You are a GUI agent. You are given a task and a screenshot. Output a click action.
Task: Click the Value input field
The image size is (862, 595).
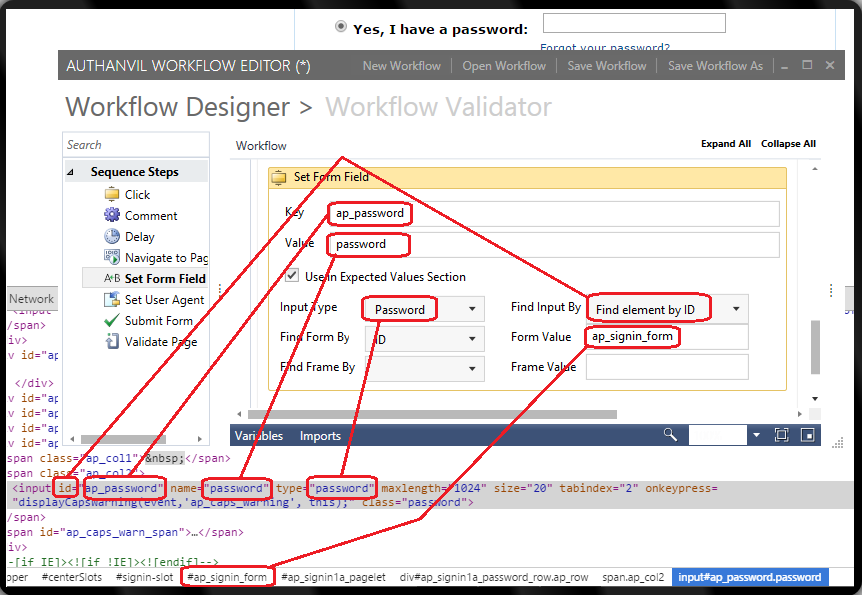(x=554, y=244)
